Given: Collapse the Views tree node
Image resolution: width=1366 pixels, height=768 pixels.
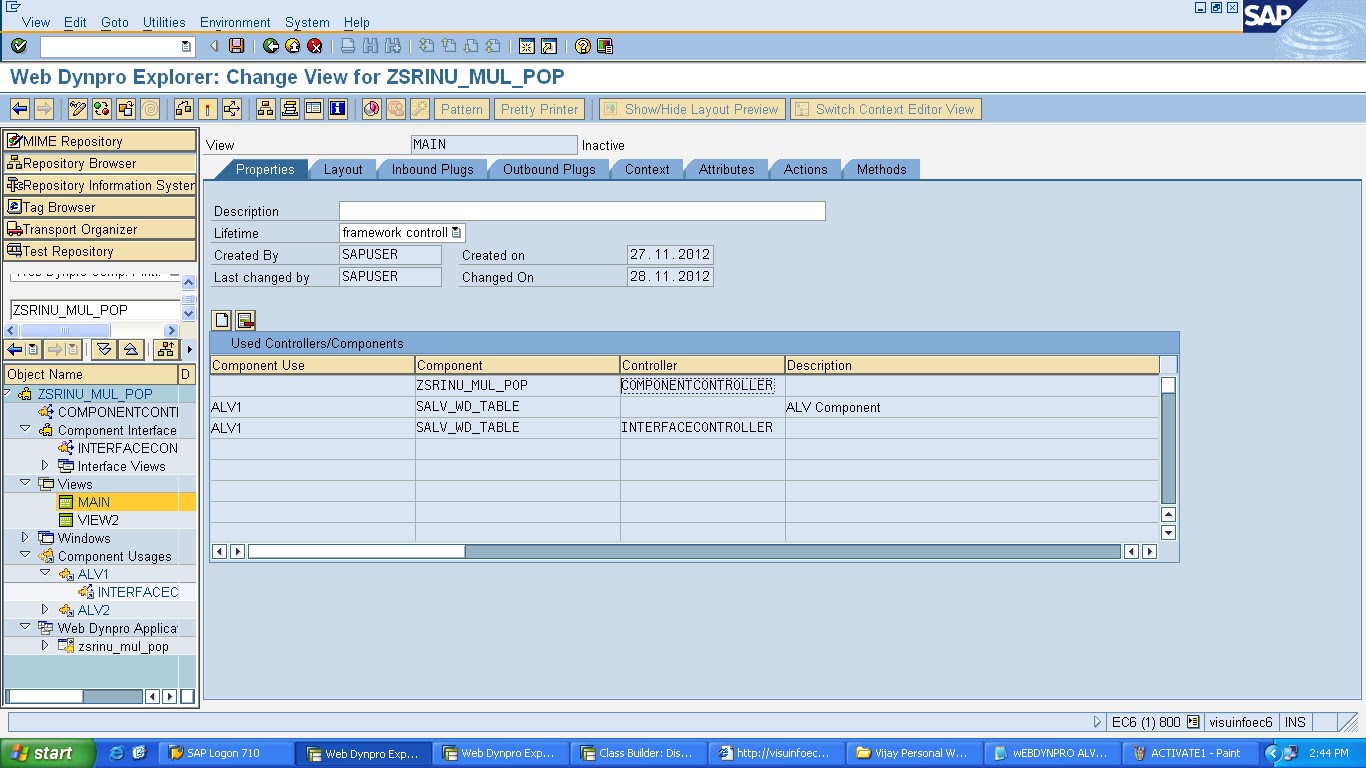Looking at the screenshot, I should pyautogui.click(x=25, y=484).
